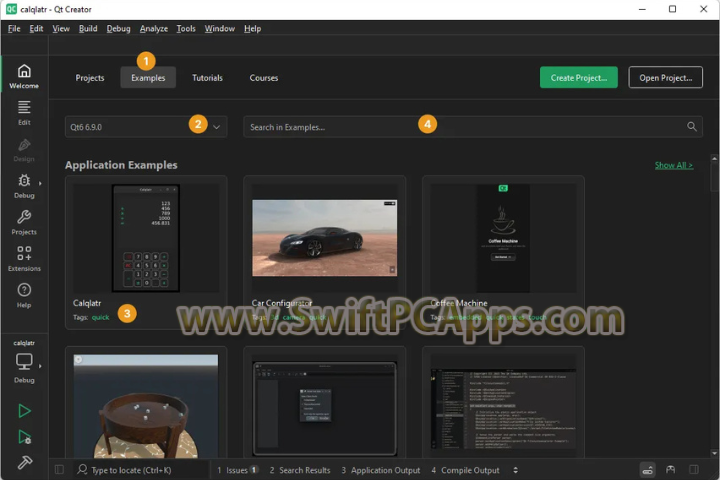Switch to Debug mode in sidebar
This screenshot has width=720, height=480.
tap(24, 186)
